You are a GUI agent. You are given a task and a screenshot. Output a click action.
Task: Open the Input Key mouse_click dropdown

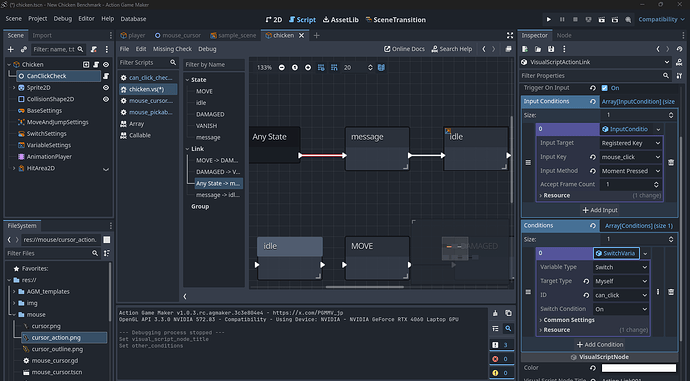pos(631,157)
